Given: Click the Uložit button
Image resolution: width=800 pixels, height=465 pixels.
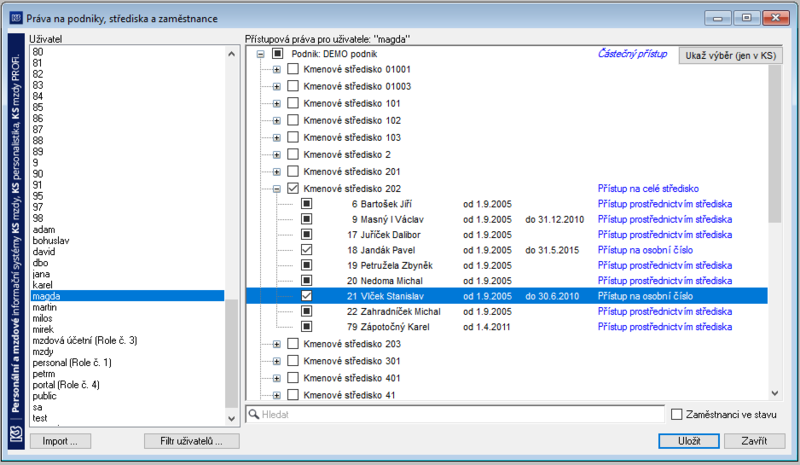Looking at the screenshot, I should tap(689, 441).
